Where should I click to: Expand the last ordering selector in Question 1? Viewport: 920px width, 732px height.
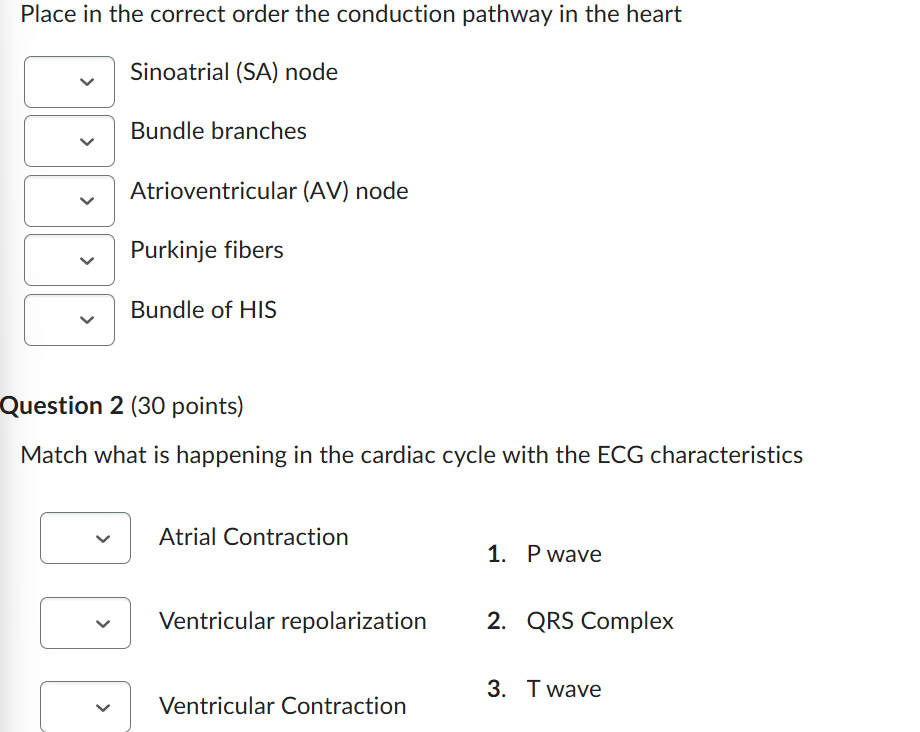[x=69, y=320]
